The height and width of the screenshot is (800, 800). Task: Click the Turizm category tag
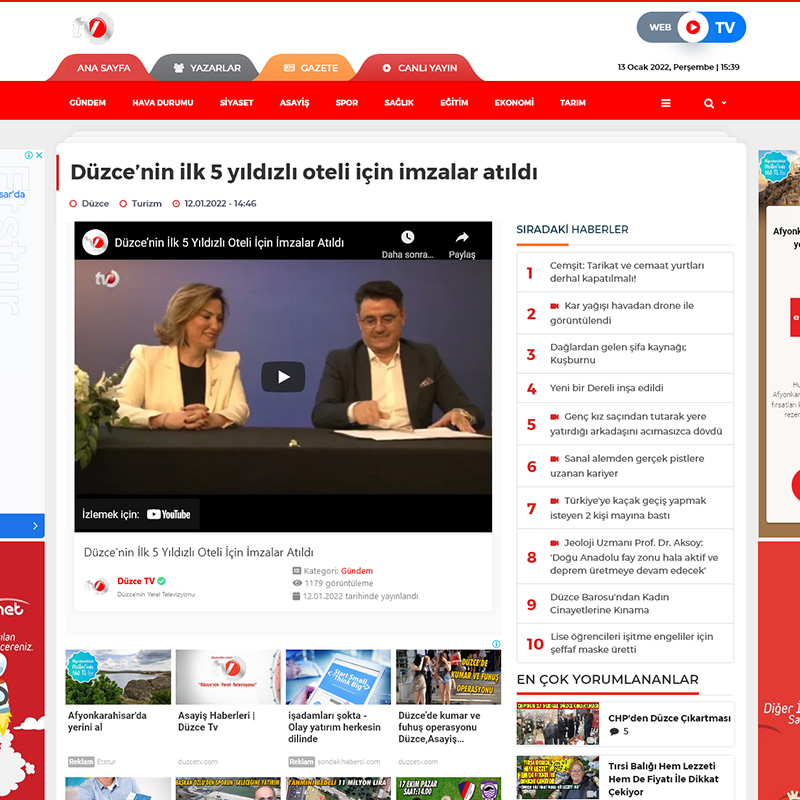tap(146, 204)
